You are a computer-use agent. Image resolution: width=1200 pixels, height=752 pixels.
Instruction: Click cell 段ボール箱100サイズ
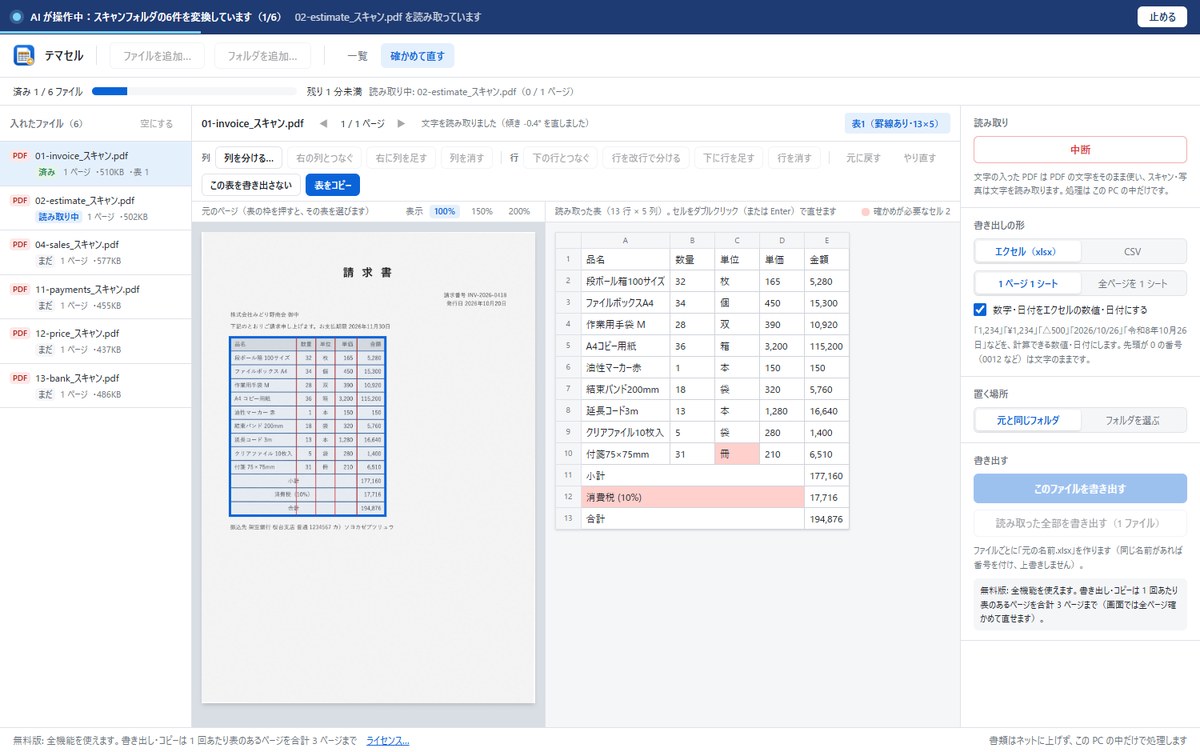(x=625, y=281)
